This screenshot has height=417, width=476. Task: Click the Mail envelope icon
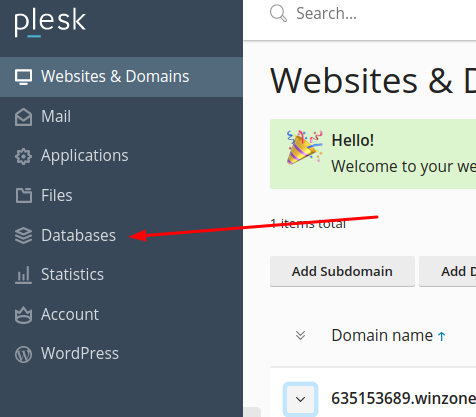coord(23,117)
